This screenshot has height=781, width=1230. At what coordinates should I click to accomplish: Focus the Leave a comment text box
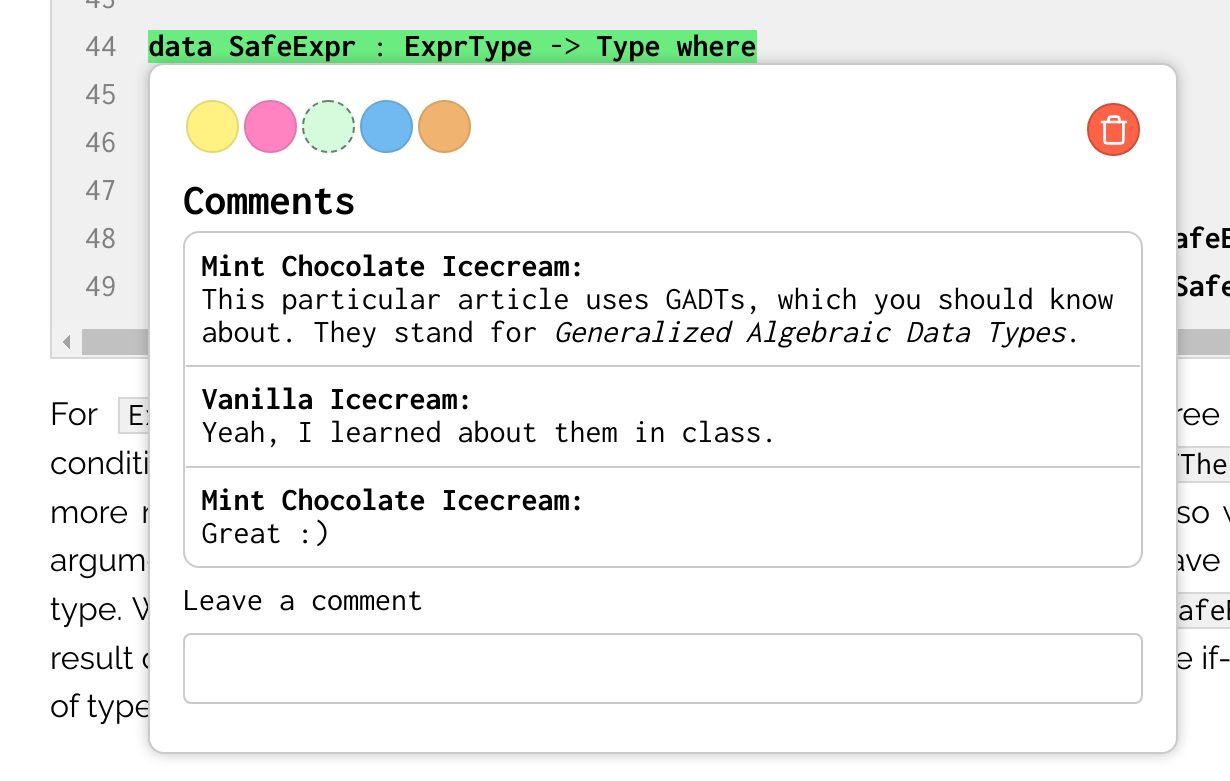click(x=662, y=668)
